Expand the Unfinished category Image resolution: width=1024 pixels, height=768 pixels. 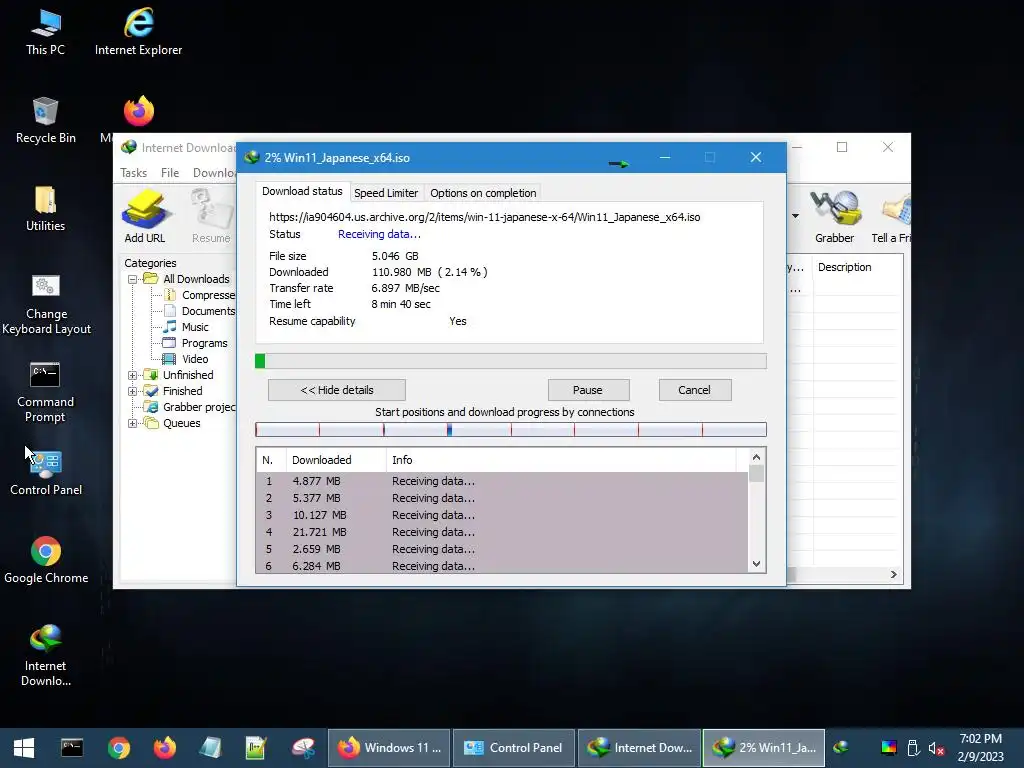pos(132,376)
